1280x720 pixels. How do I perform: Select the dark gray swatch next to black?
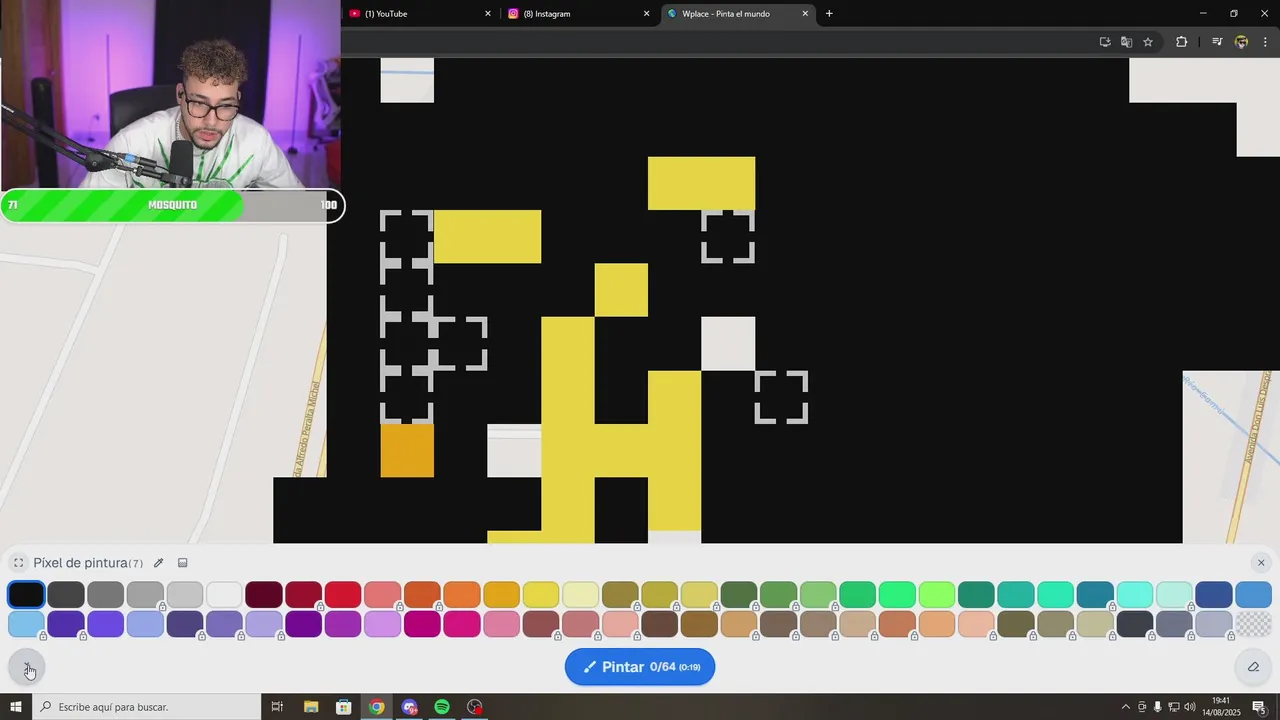(x=66, y=594)
